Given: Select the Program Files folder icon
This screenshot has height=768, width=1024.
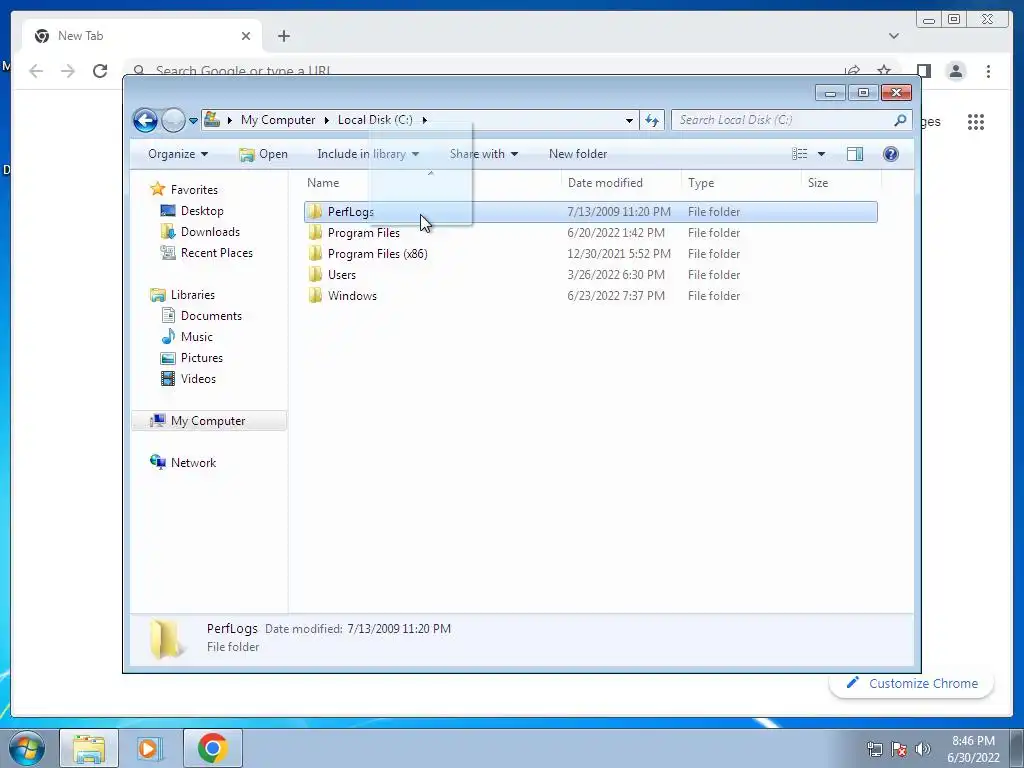Looking at the screenshot, I should click(315, 232).
